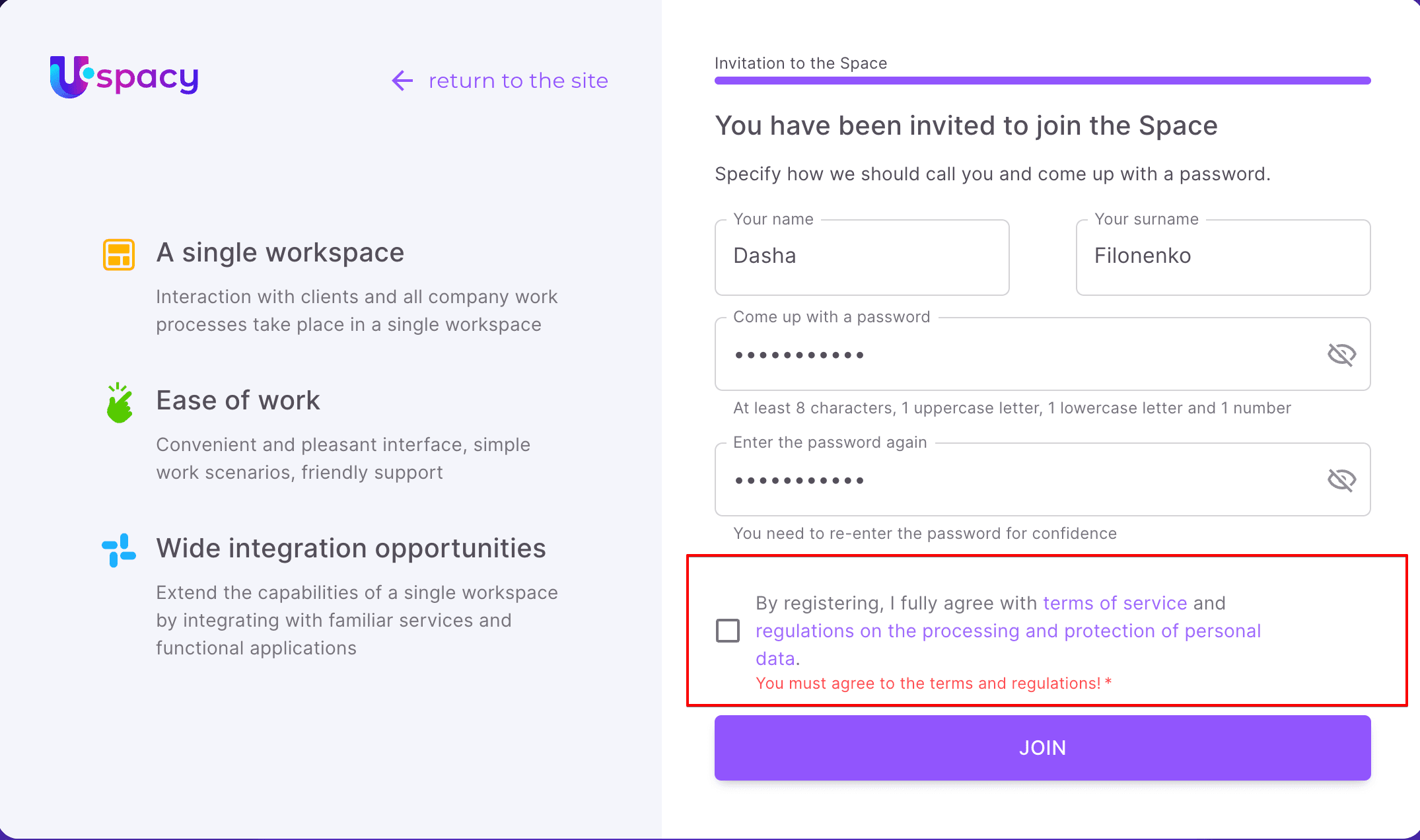Click the Wide integration opportunities heading

[351, 549]
